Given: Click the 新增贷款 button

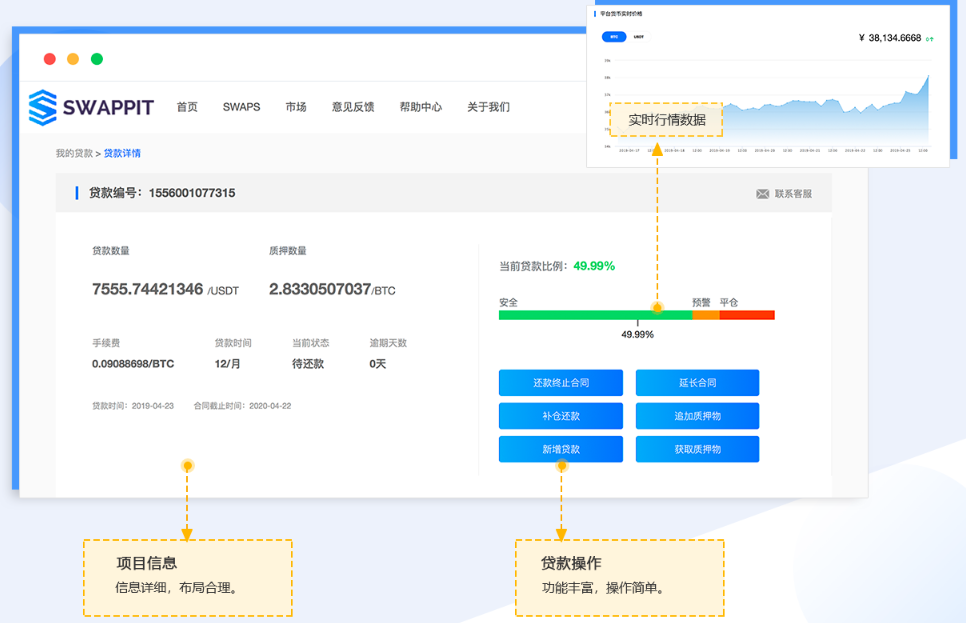Looking at the screenshot, I should pyautogui.click(x=561, y=449).
